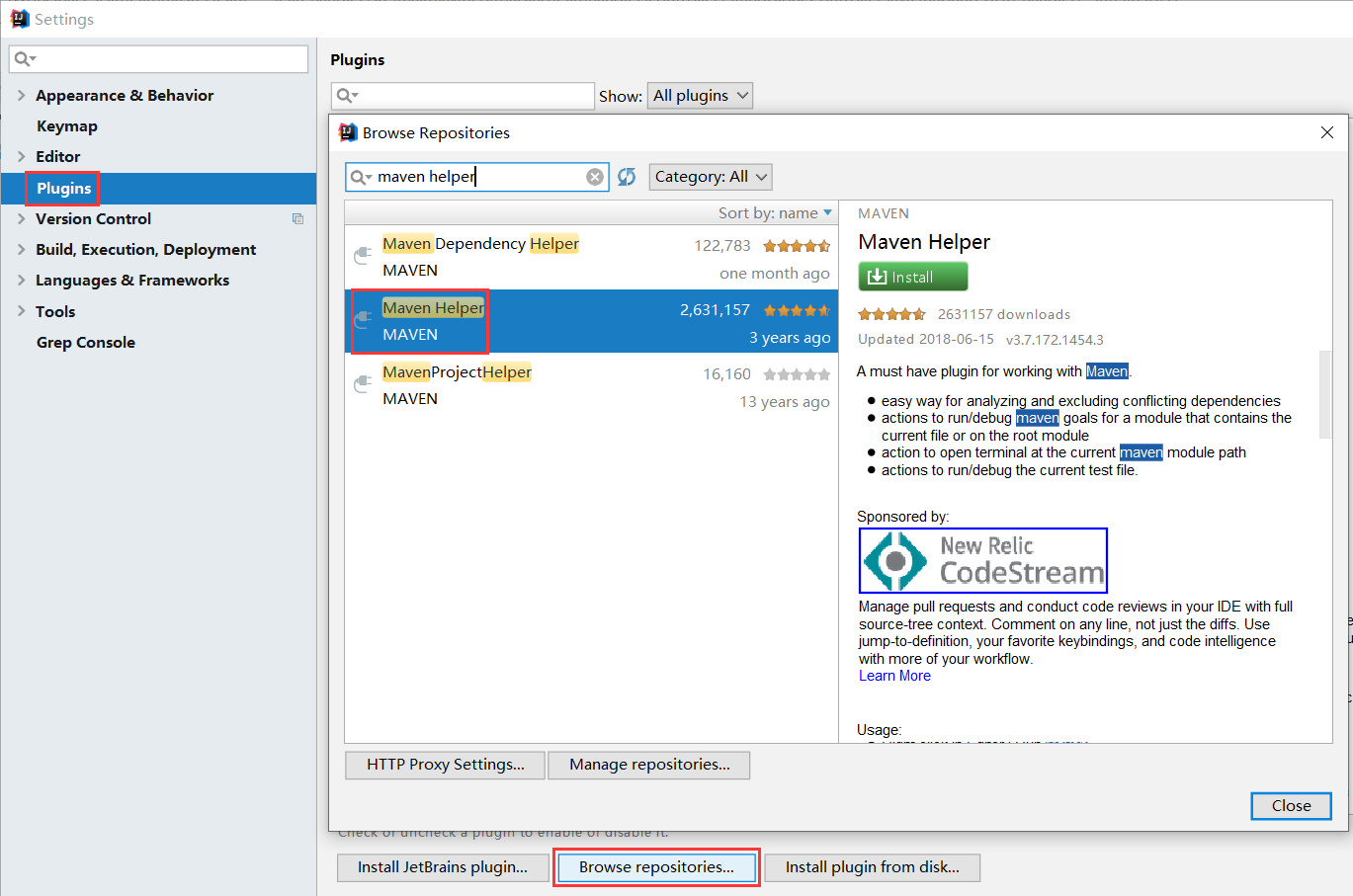The image size is (1353, 896).
Task: Click the Version Control project-level icon
Action: 297,218
